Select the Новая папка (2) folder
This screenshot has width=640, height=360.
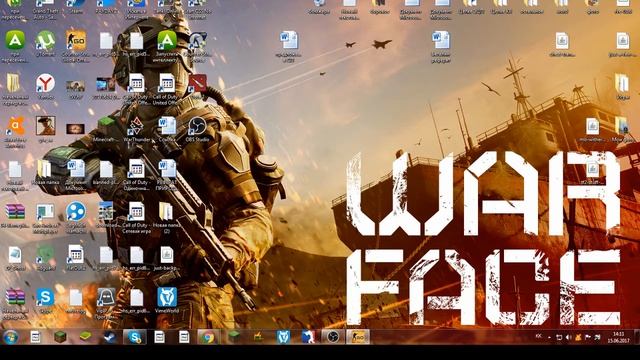tap(167, 212)
